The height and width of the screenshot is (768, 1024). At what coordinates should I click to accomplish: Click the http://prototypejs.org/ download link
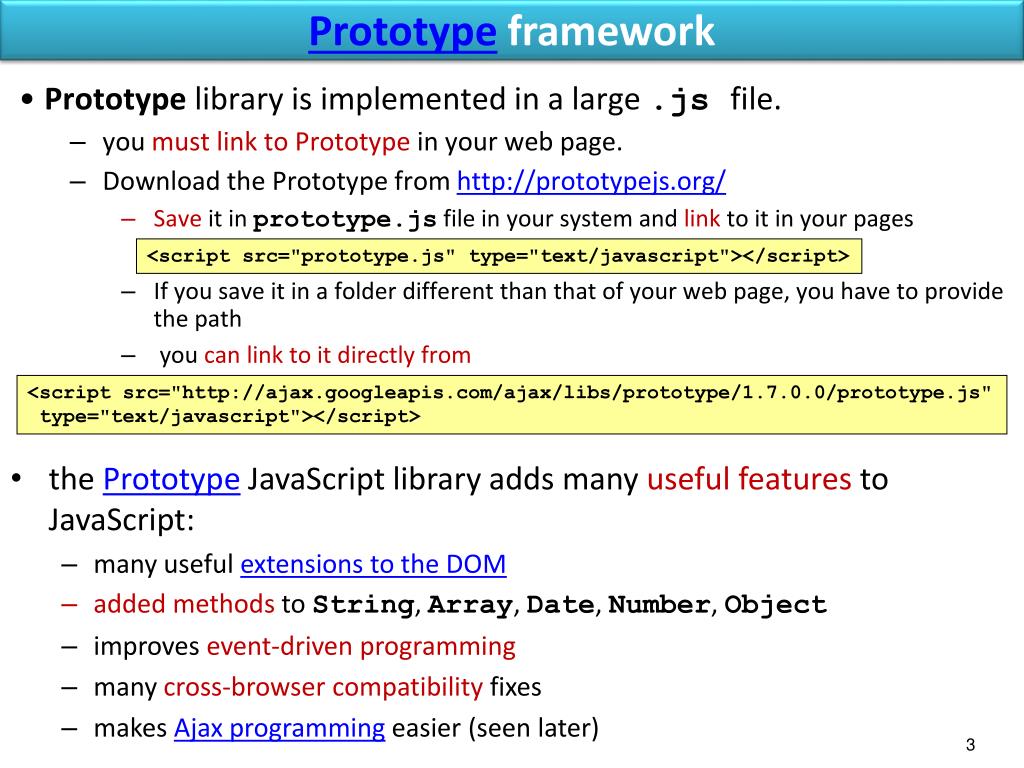pos(591,181)
